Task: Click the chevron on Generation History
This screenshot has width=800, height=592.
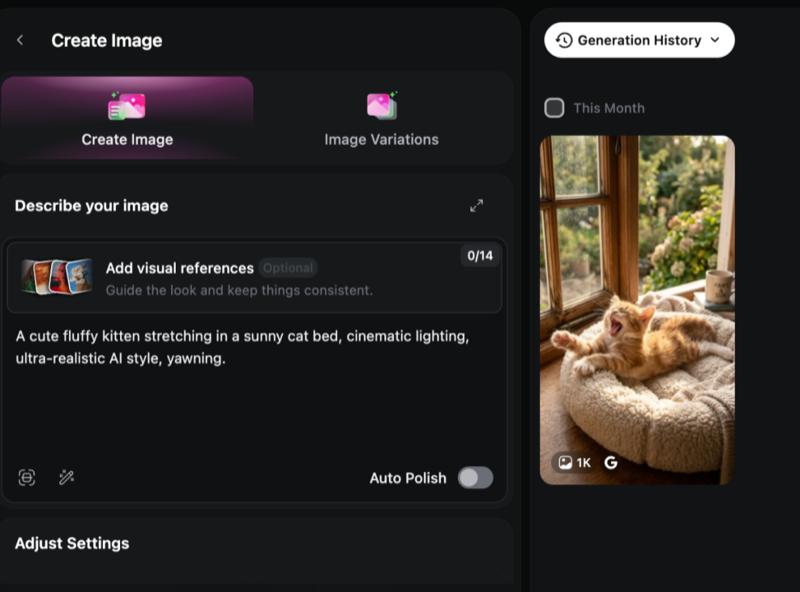Action: 715,40
